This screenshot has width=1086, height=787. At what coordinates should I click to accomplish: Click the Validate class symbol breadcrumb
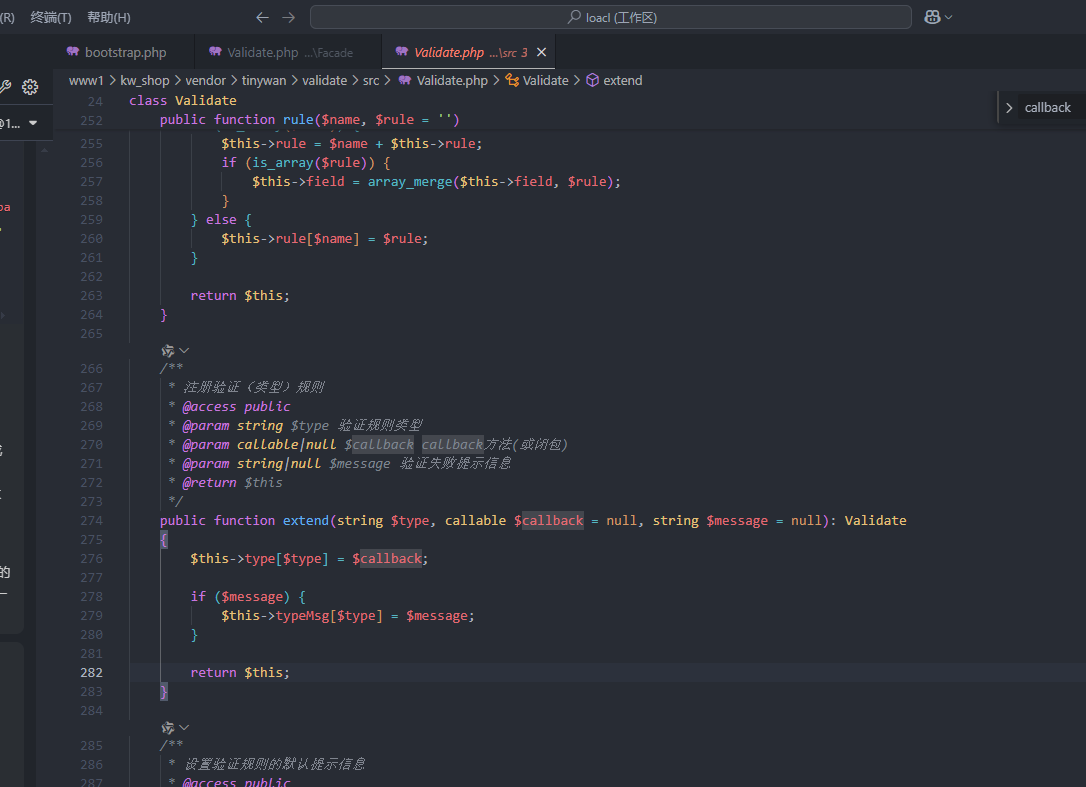point(545,80)
